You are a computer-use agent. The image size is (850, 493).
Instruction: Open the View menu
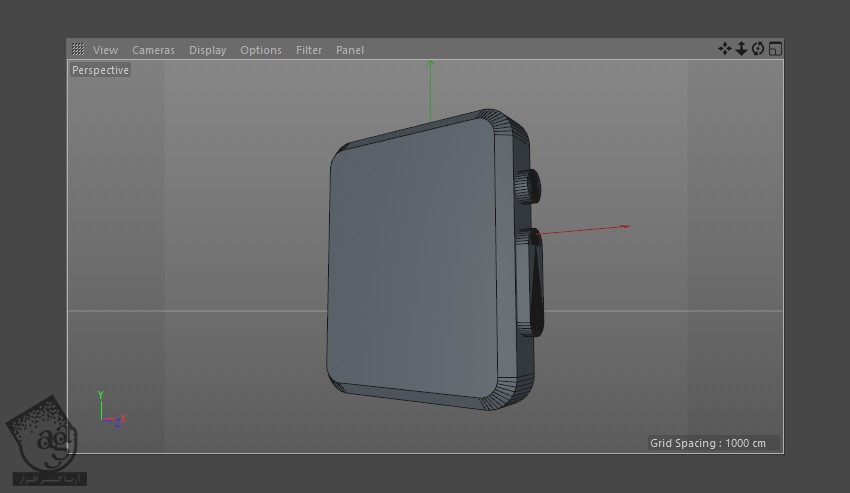(105, 50)
